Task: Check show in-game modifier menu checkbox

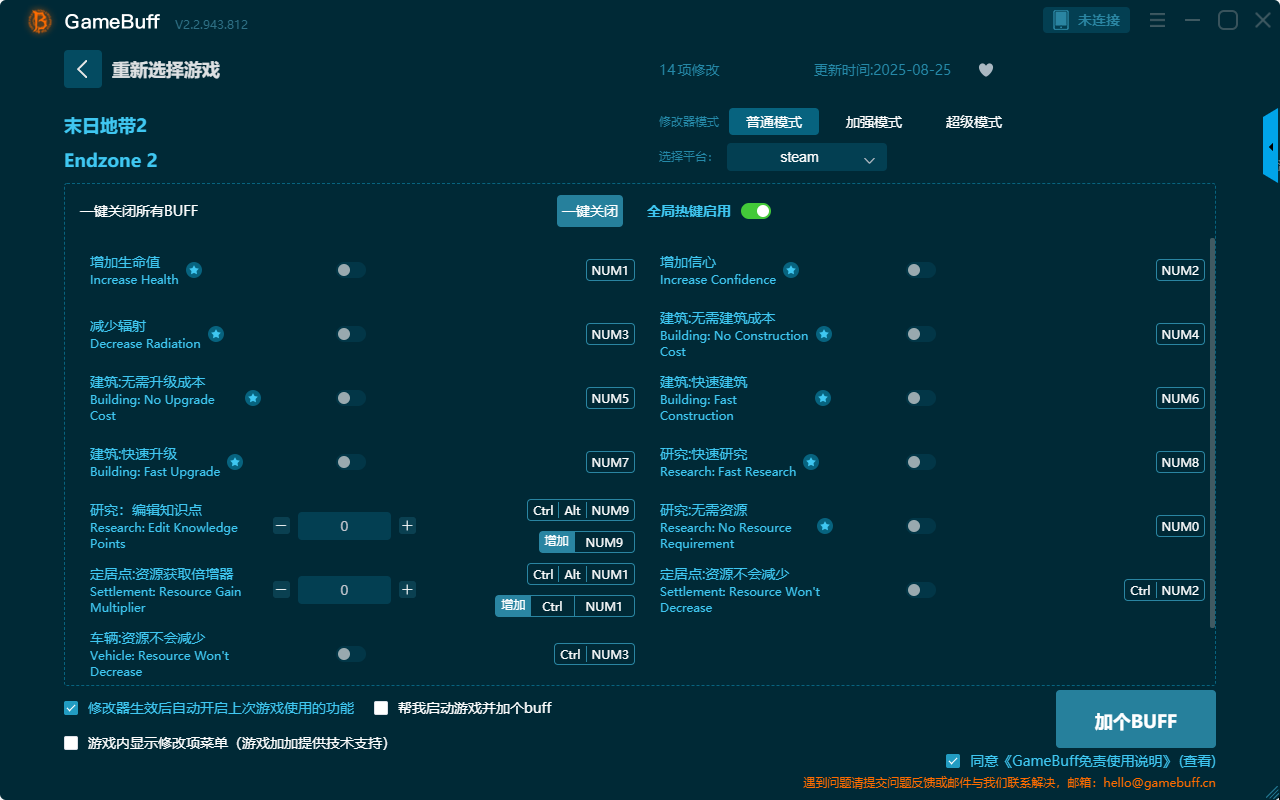Action: coord(71,743)
